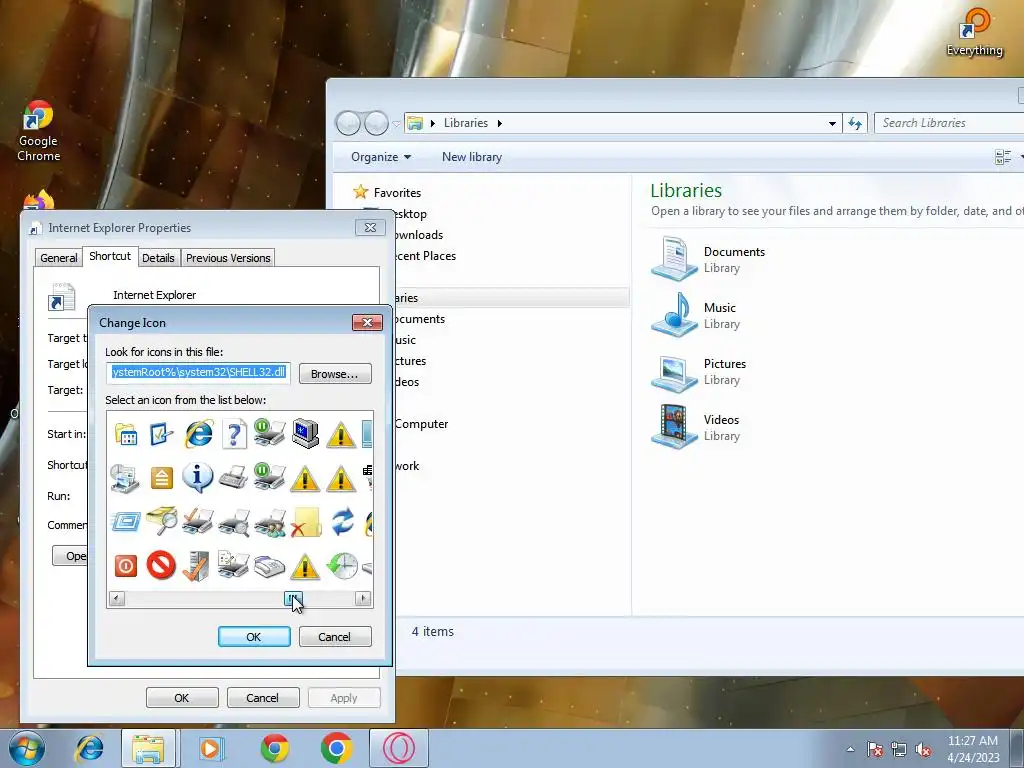Open the Action Center flag tray icon
The width and height of the screenshot is (1024, 768).
[874, 750]
